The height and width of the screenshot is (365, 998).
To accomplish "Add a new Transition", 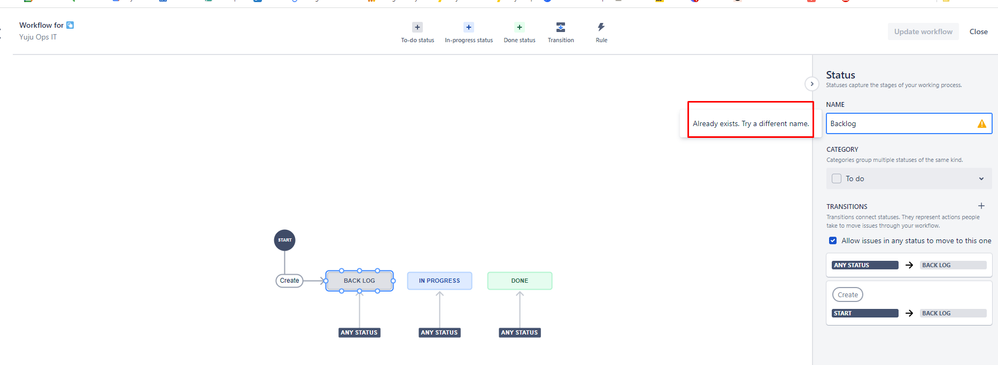I will 561,33.
